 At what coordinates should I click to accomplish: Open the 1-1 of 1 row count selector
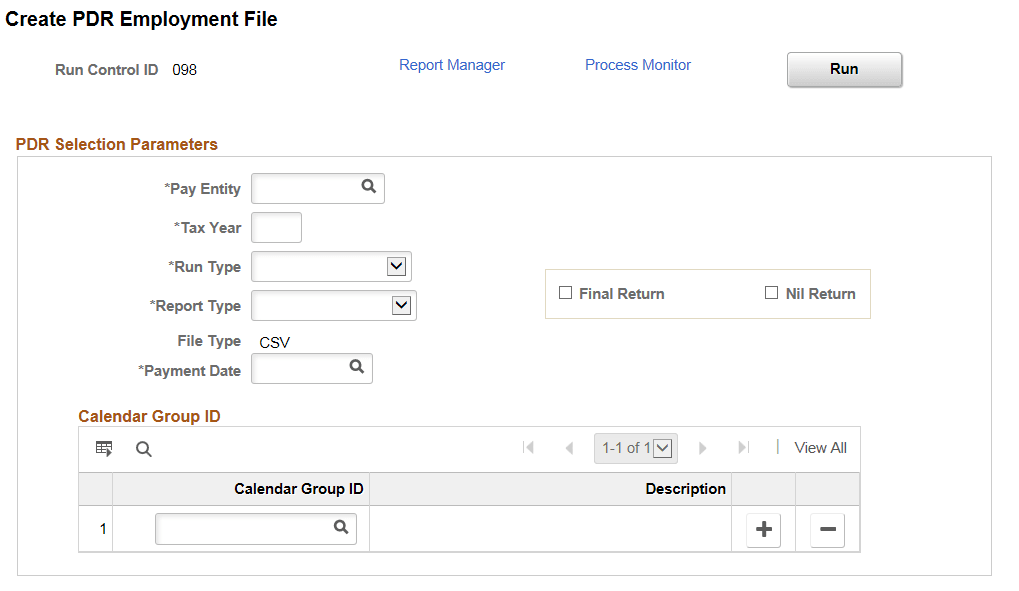tap(662, 447)
